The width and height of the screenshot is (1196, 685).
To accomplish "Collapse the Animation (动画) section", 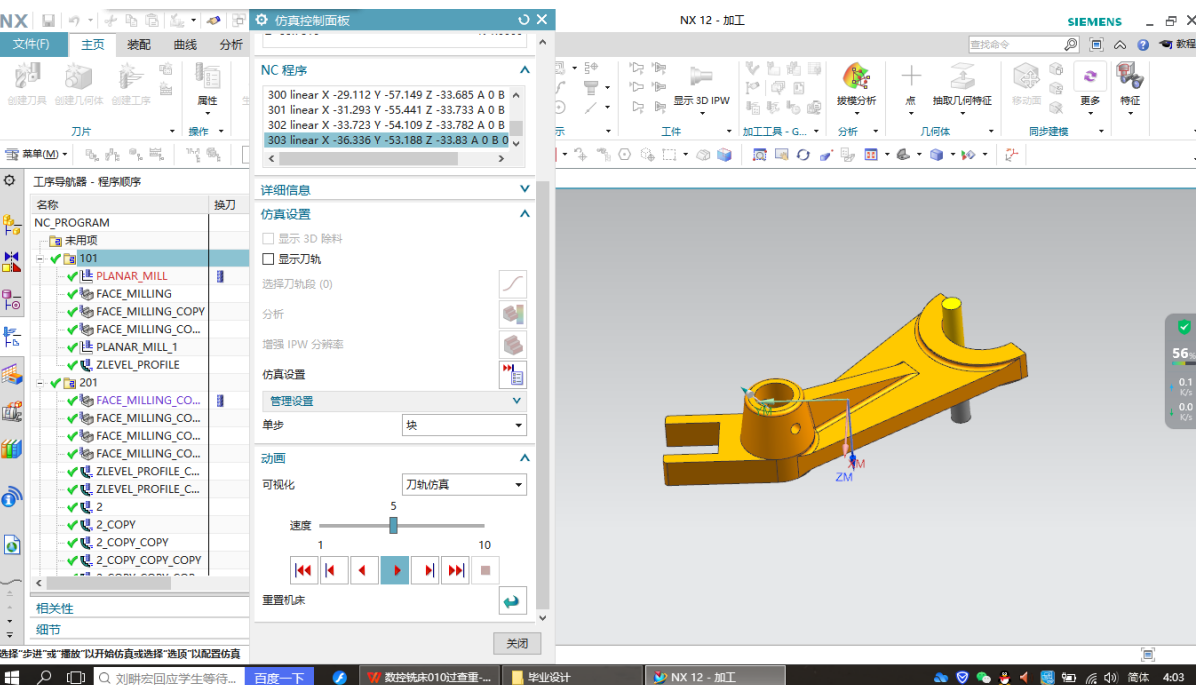I will 524,458.
